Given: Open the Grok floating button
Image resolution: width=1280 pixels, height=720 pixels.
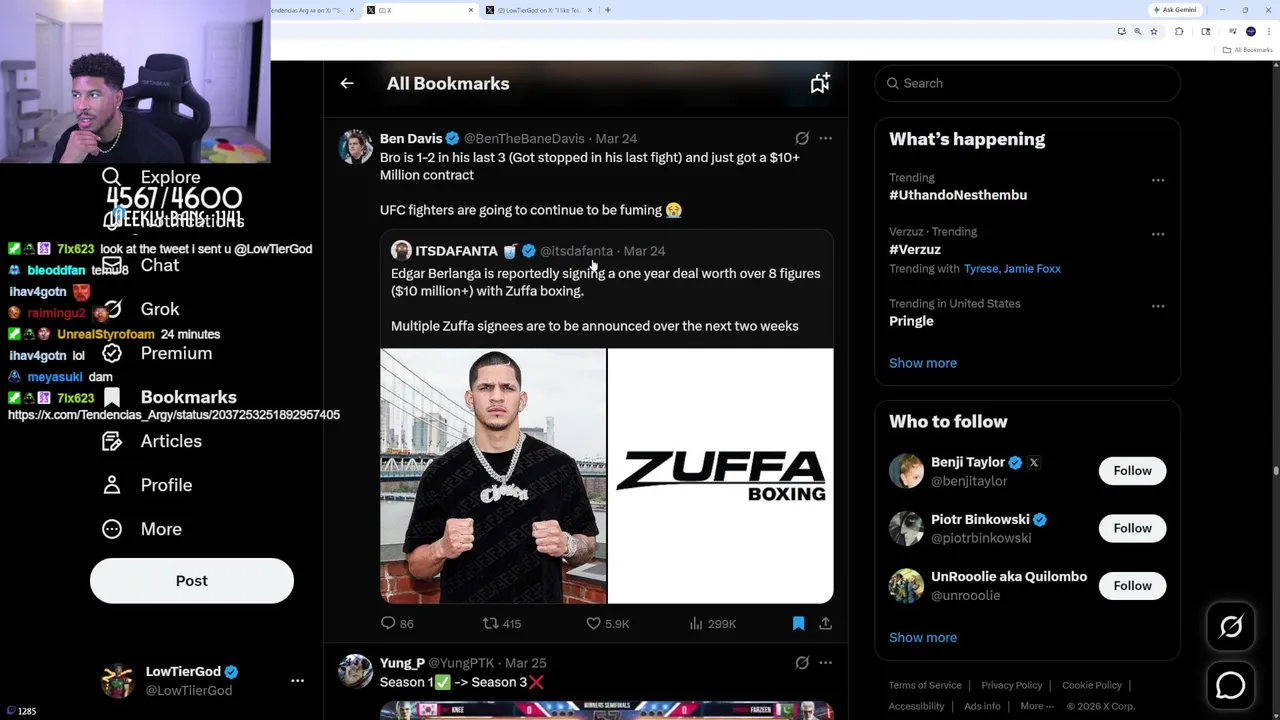Looking at the screenshot, I should click(1231, 627).
